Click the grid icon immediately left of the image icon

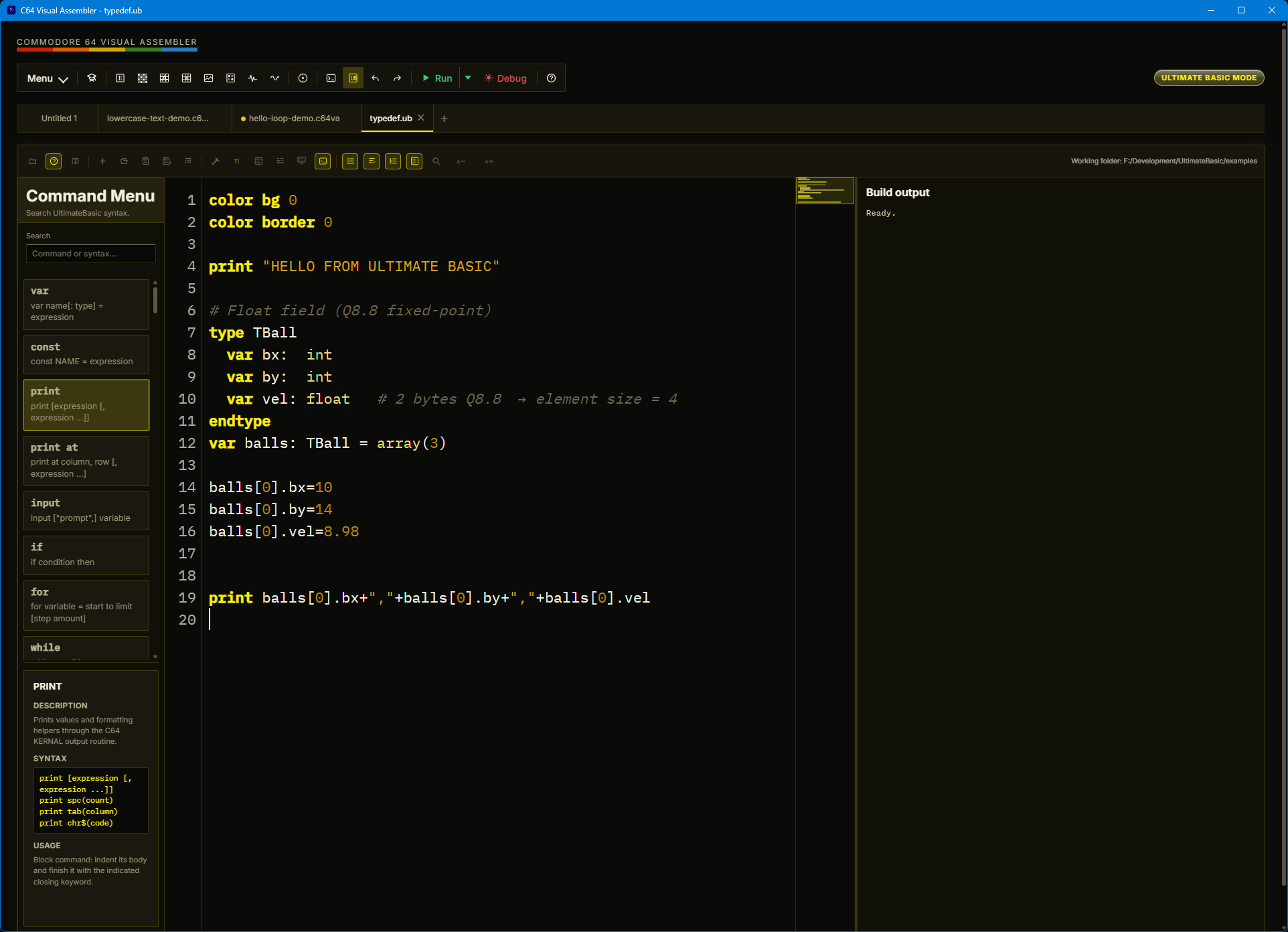click(187, 78)
